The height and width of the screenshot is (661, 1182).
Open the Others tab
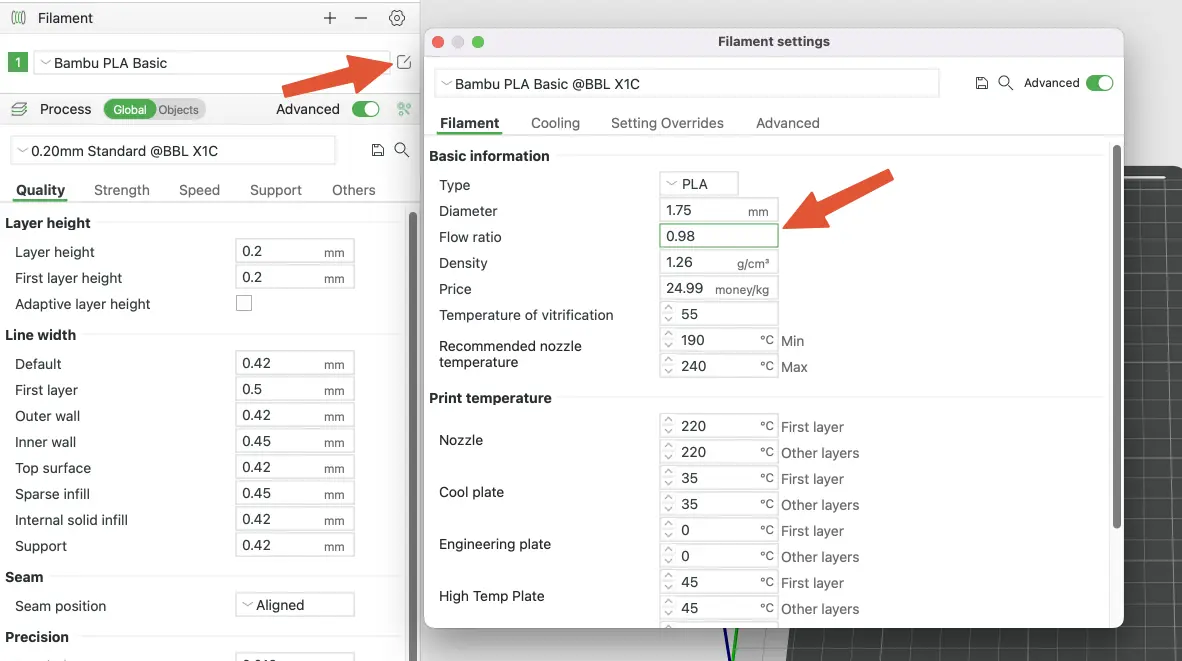(354, 190)
